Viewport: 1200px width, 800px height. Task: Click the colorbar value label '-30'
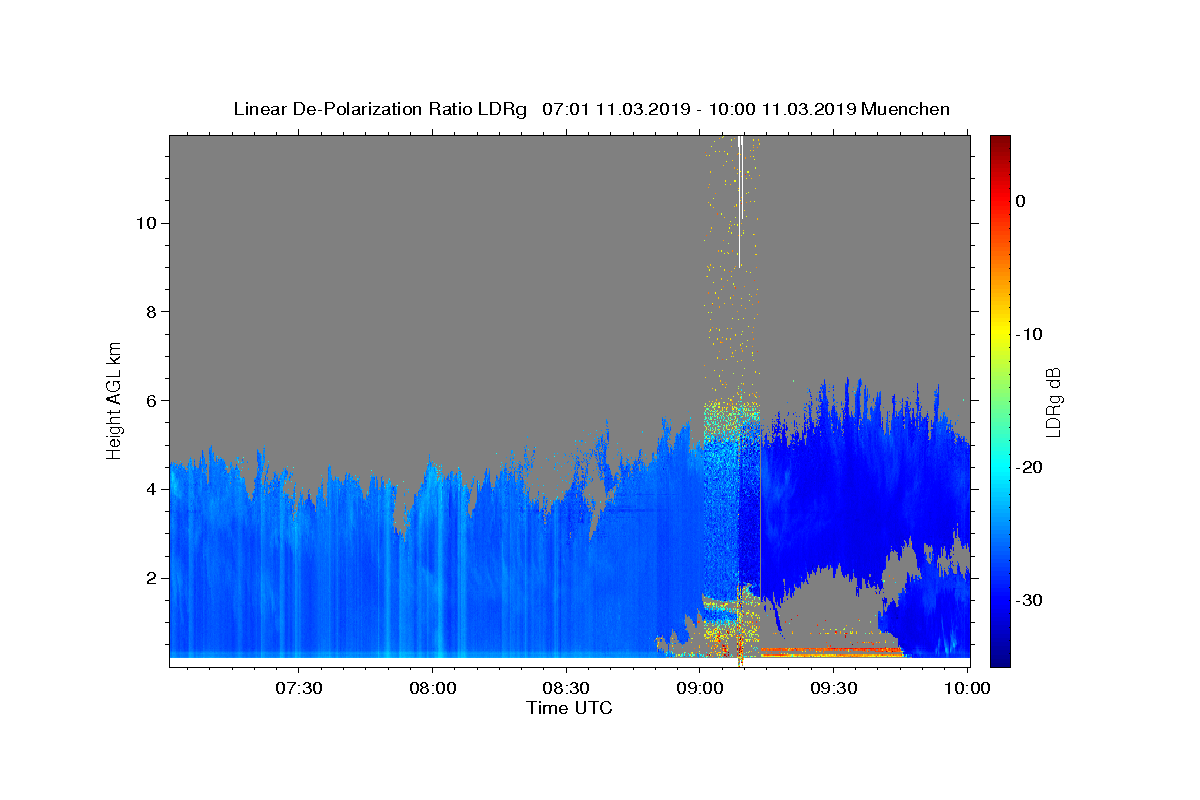point(1028,600)
